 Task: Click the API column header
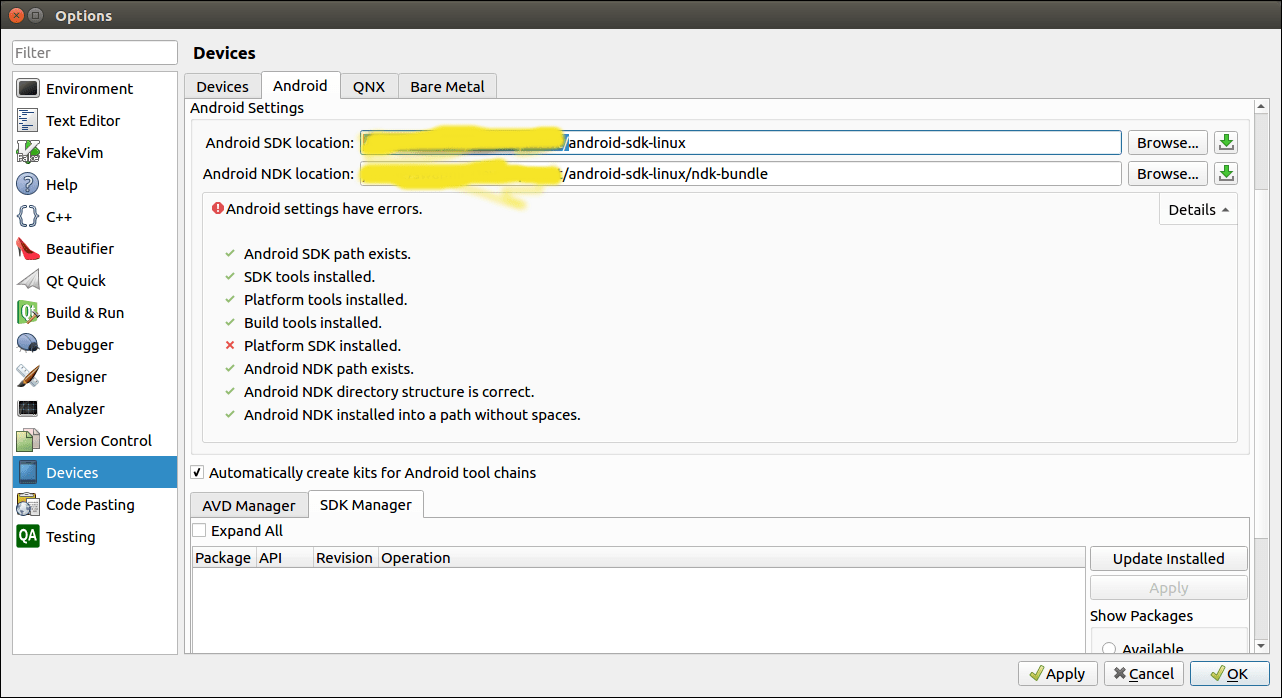[x=284, y=558]
